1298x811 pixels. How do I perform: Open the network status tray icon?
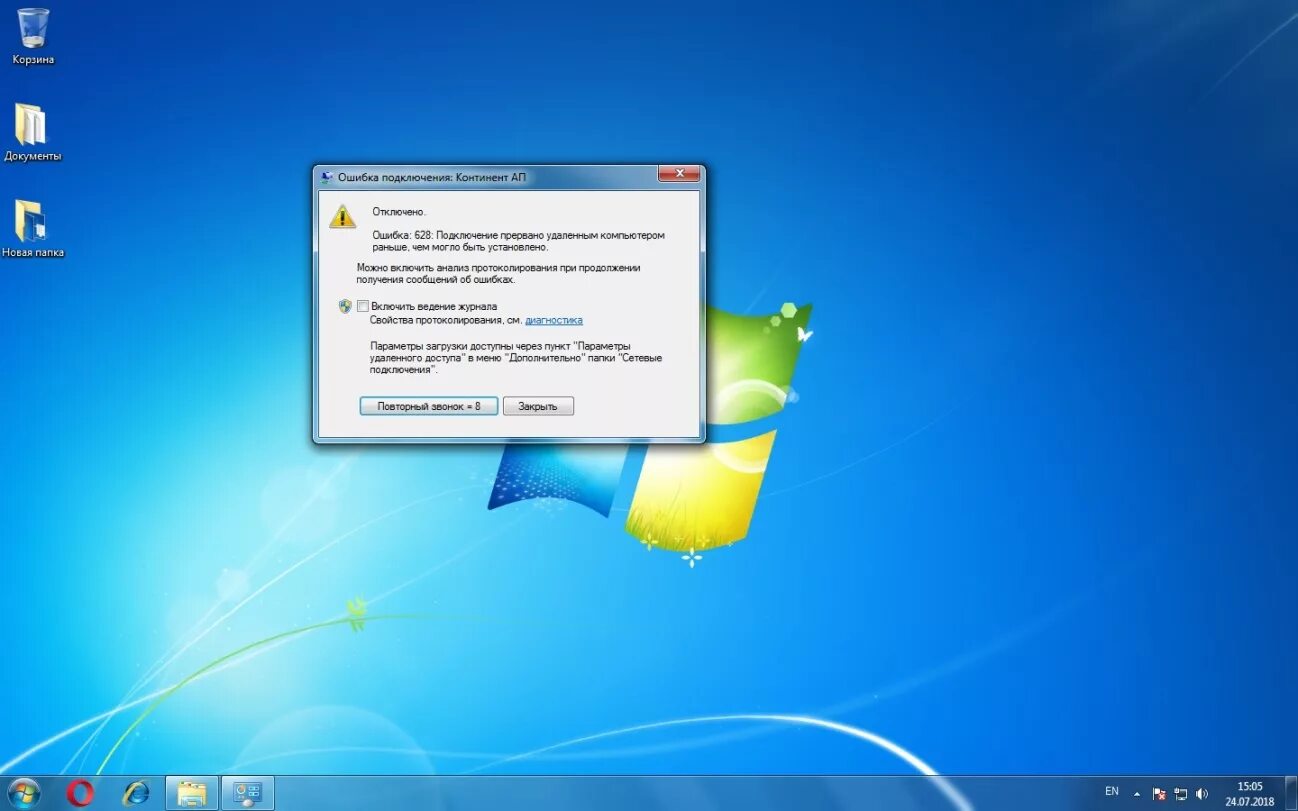point(1180,793)
